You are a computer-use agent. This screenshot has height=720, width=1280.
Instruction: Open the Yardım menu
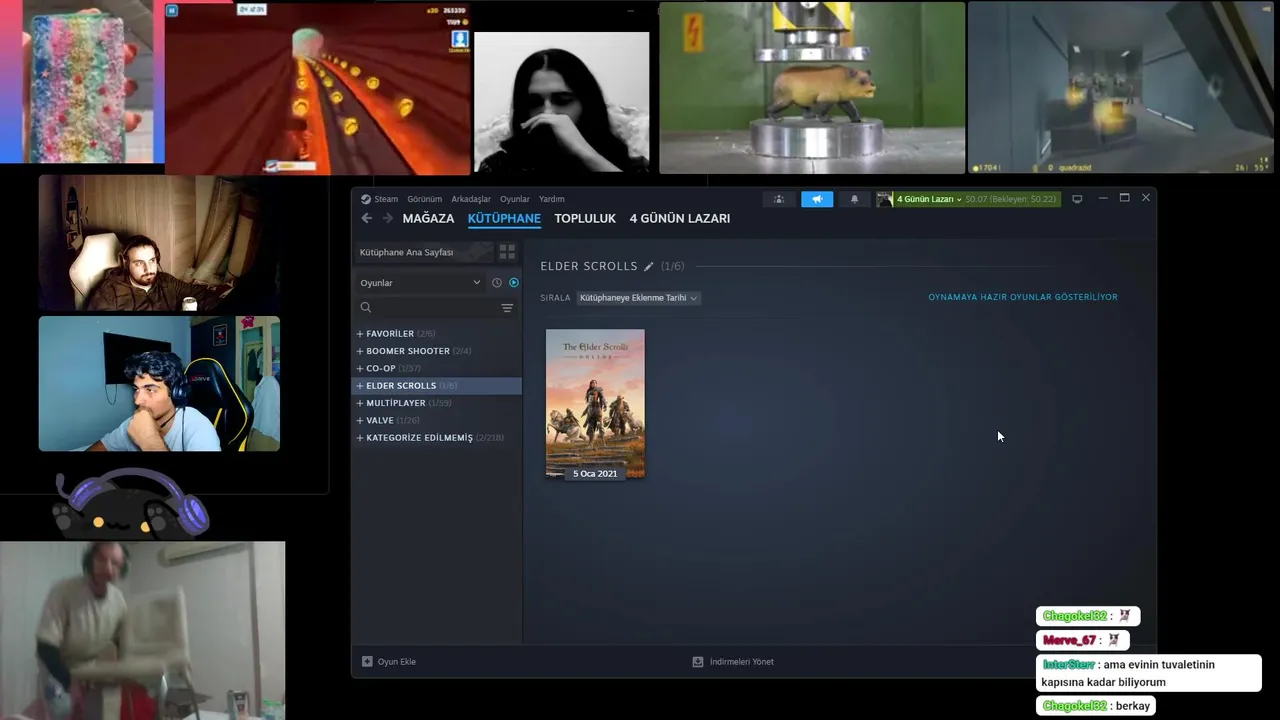click(x=552, y=199)
